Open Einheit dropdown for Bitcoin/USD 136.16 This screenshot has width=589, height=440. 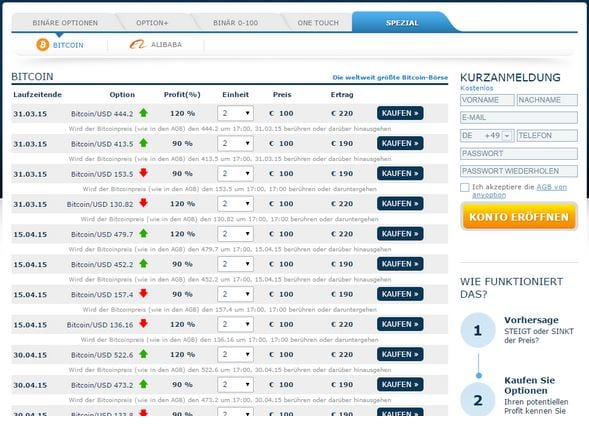click(x=235, y=324)
